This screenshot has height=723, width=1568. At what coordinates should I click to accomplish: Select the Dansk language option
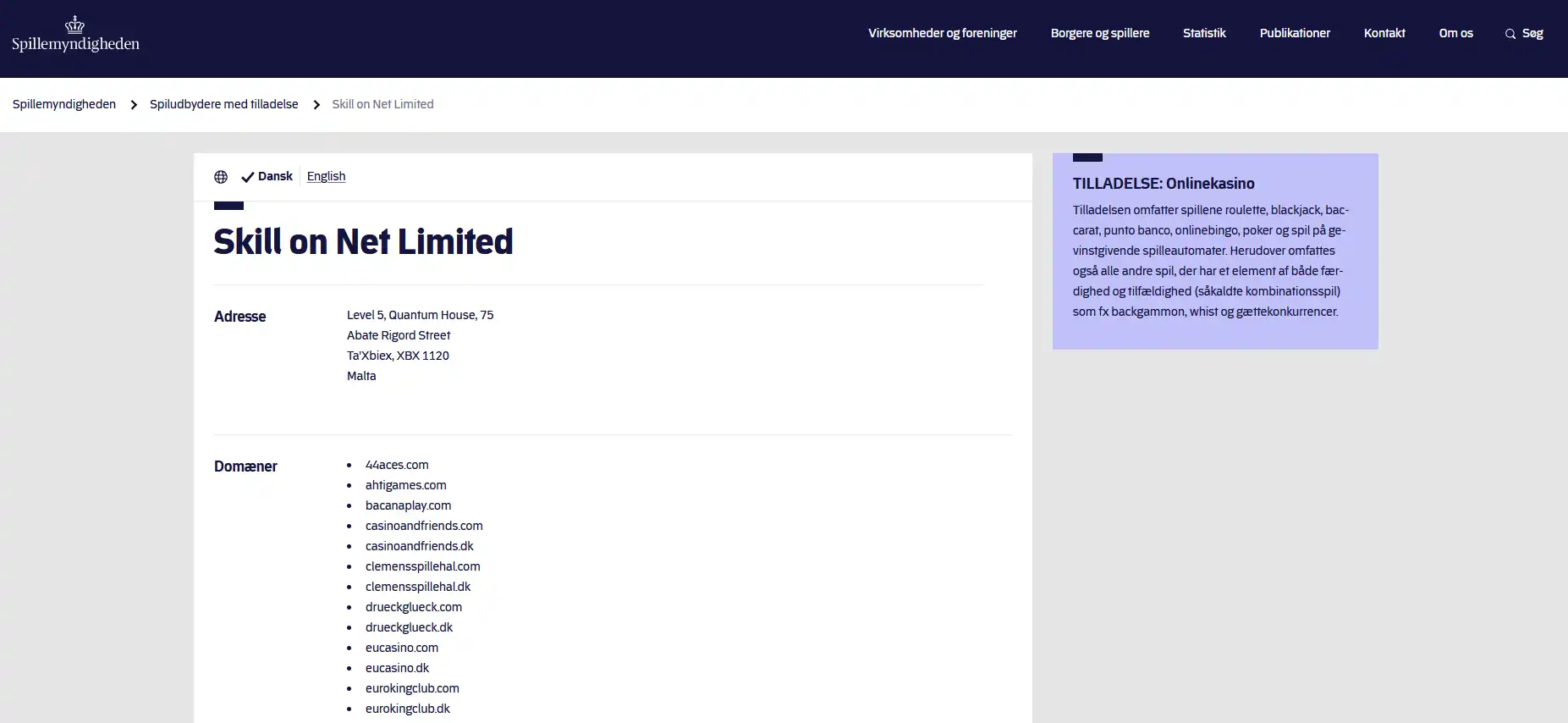click(x=275, y=176)
